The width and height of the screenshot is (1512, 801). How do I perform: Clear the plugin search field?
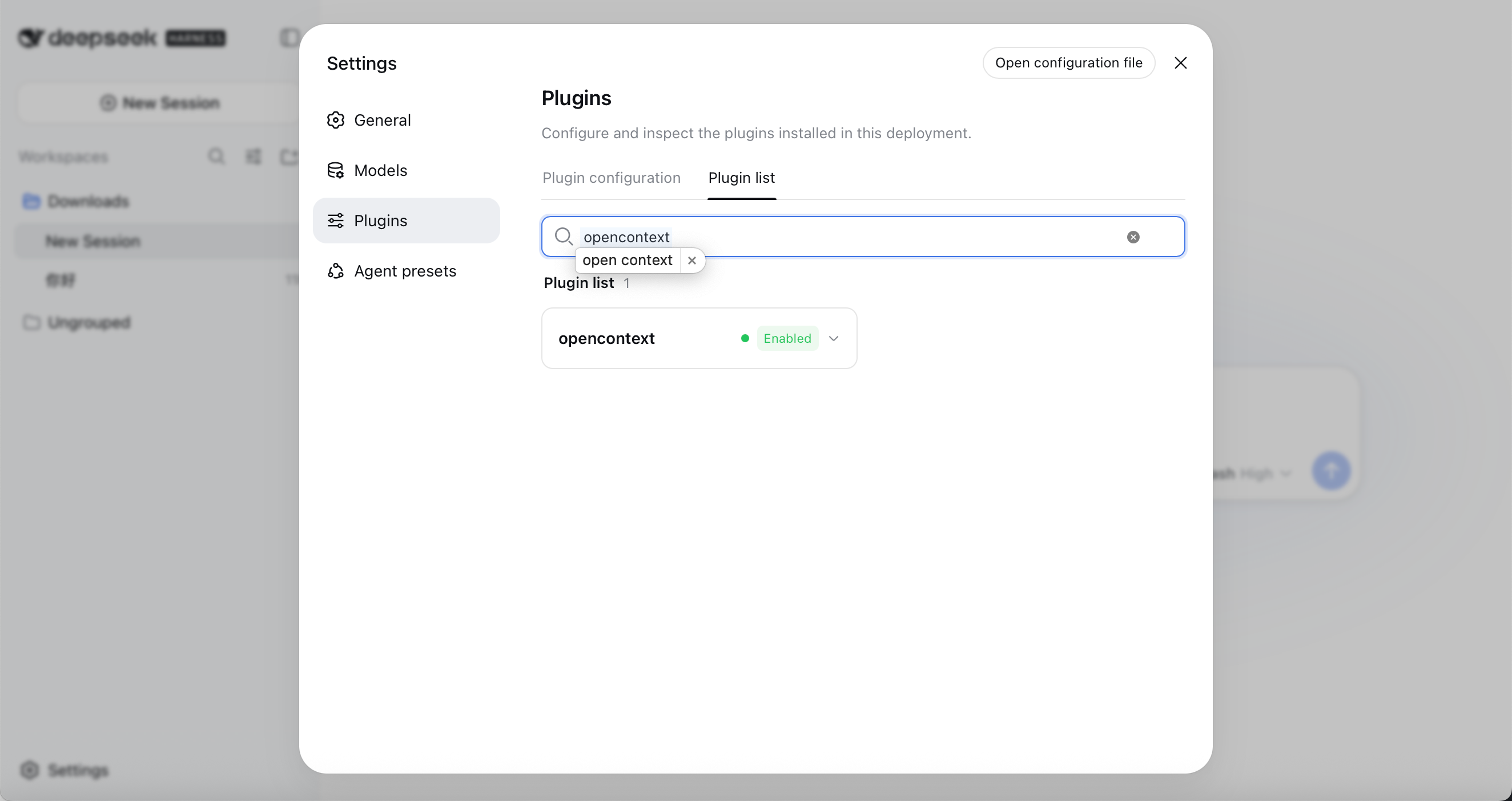(1133, 237)
